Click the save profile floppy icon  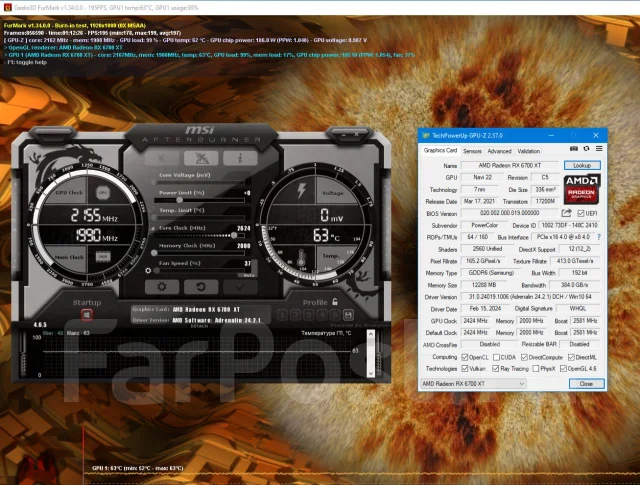click(348, 315)
